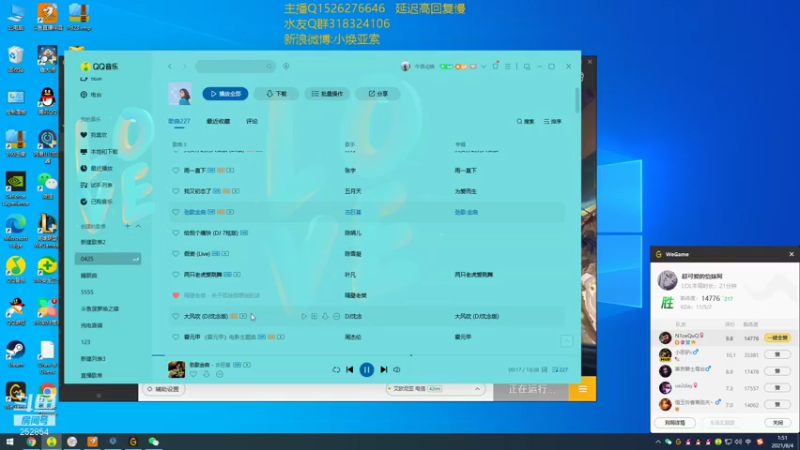800x450 pixels.
Task: Expand server selector chevron in background window
Action: coord(478,389)
